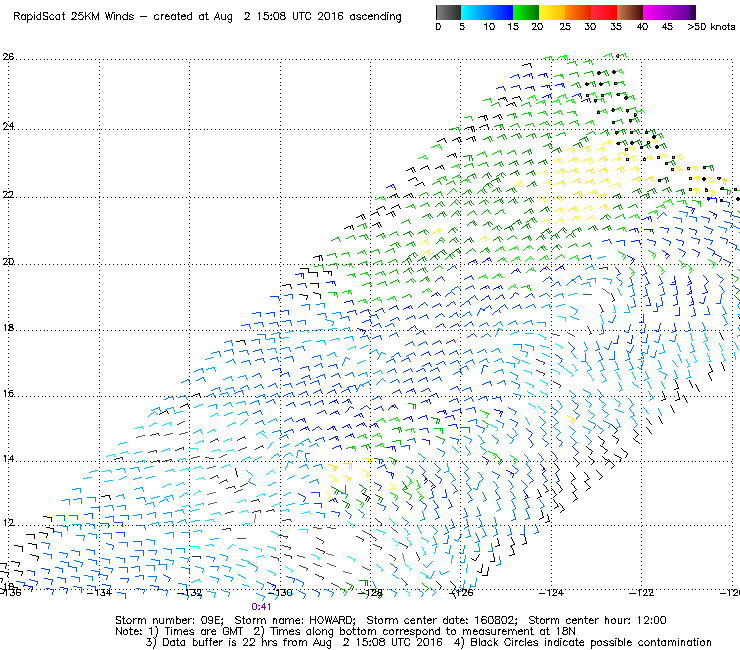Image resolution: width=740 pixels, height=650 pixels.
Task: Click legend scale number 10
Action: [489, 27]
